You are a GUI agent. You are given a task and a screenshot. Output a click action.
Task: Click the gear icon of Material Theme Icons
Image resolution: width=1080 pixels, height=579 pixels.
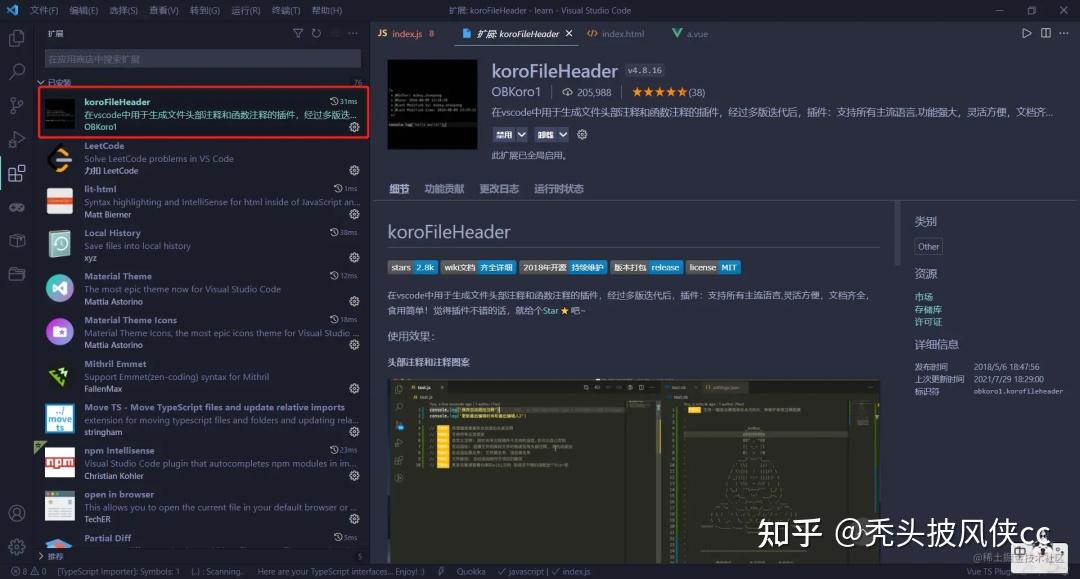(354, 344)
